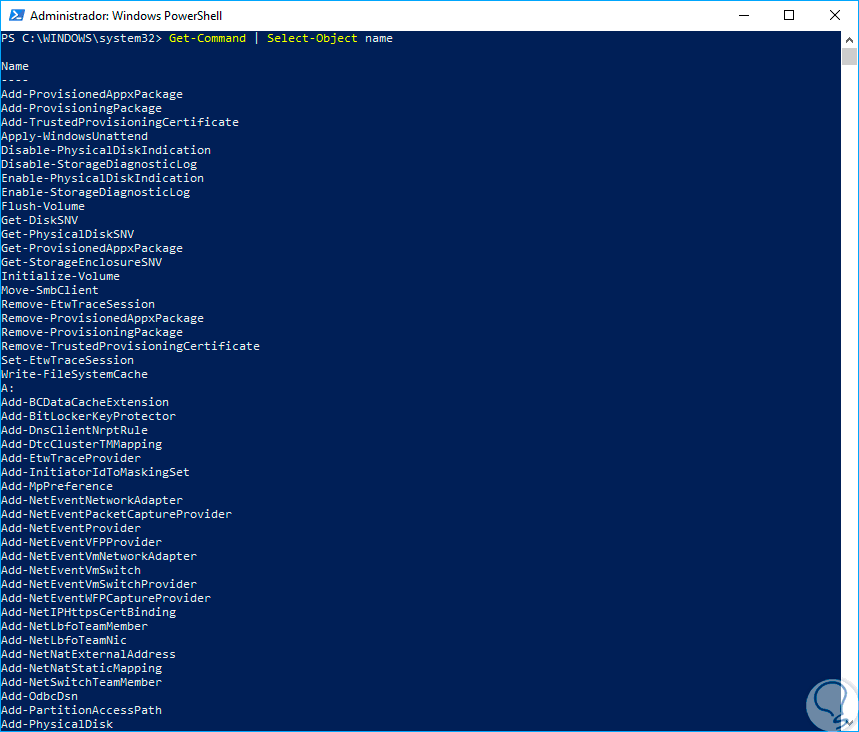859x732 pixels.
Task: Click 'Add-DtcClusterTMMapping' line
Action: pos(82,444)
